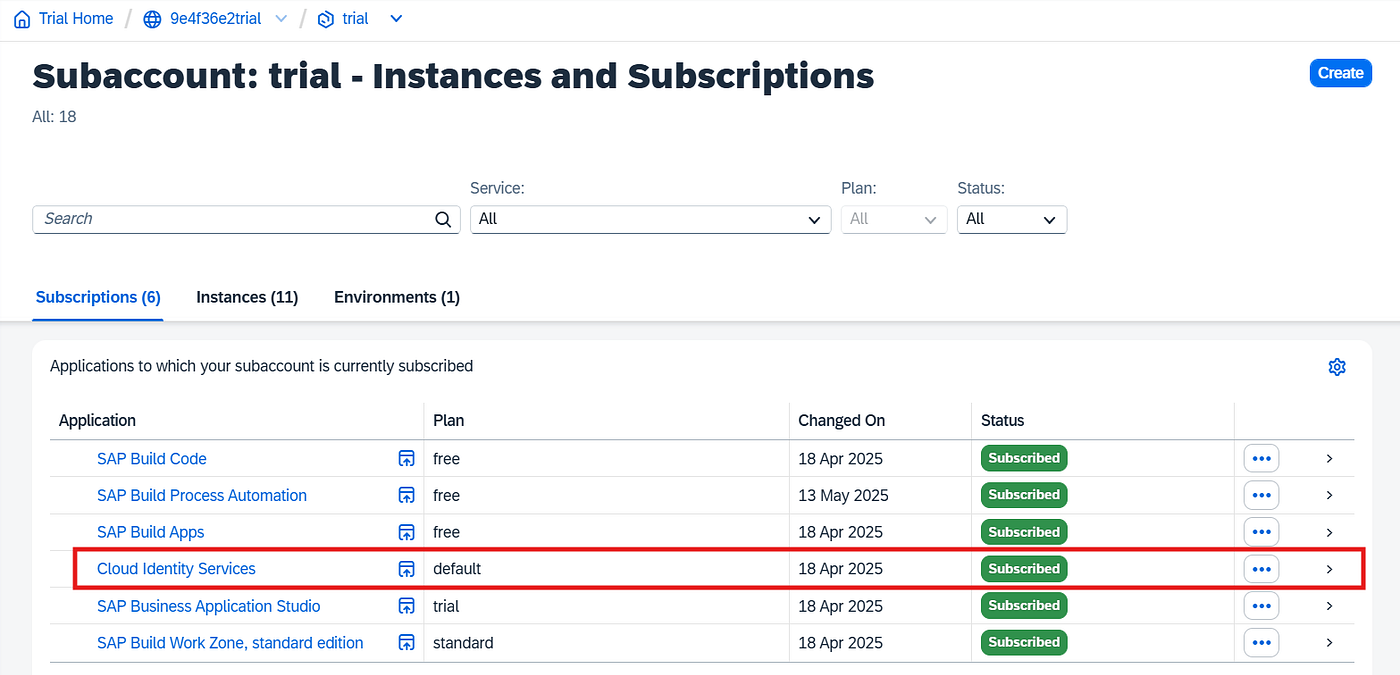Open 9e4f36e2trial breadcrumb link
Viewport: 1400px width, 675px height.
218,19
